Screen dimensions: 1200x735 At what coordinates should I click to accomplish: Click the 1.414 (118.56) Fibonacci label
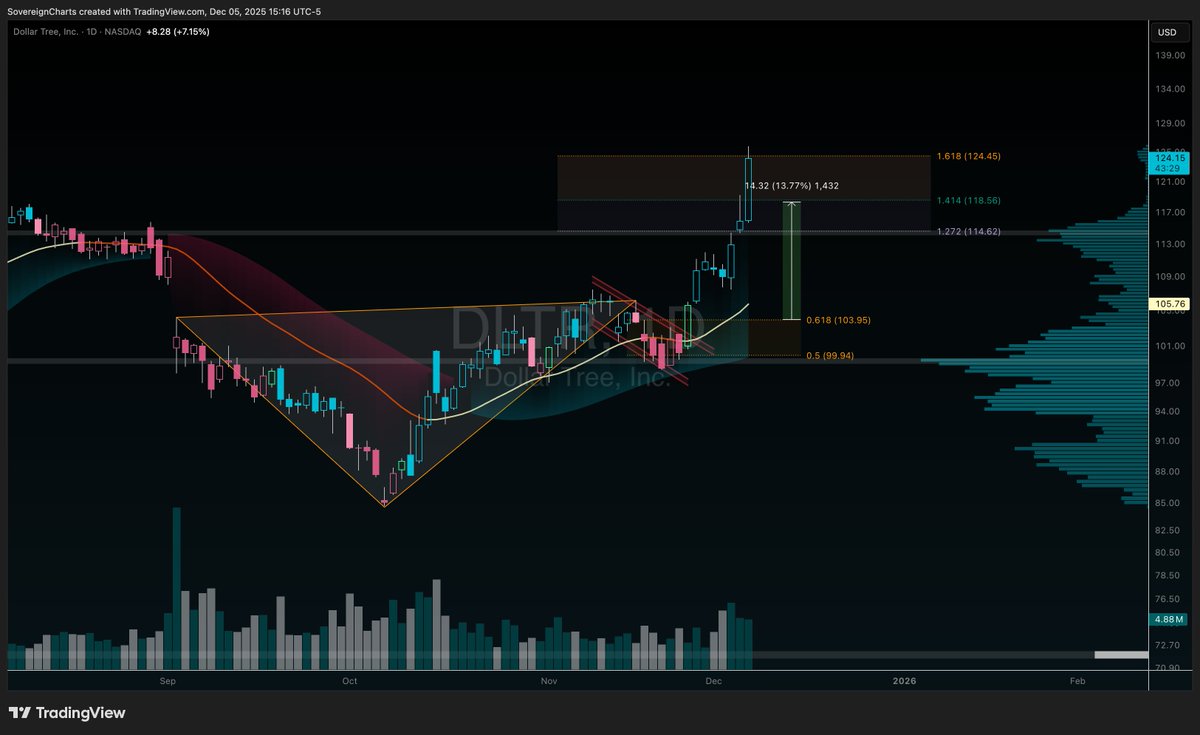tap(969, 200)
